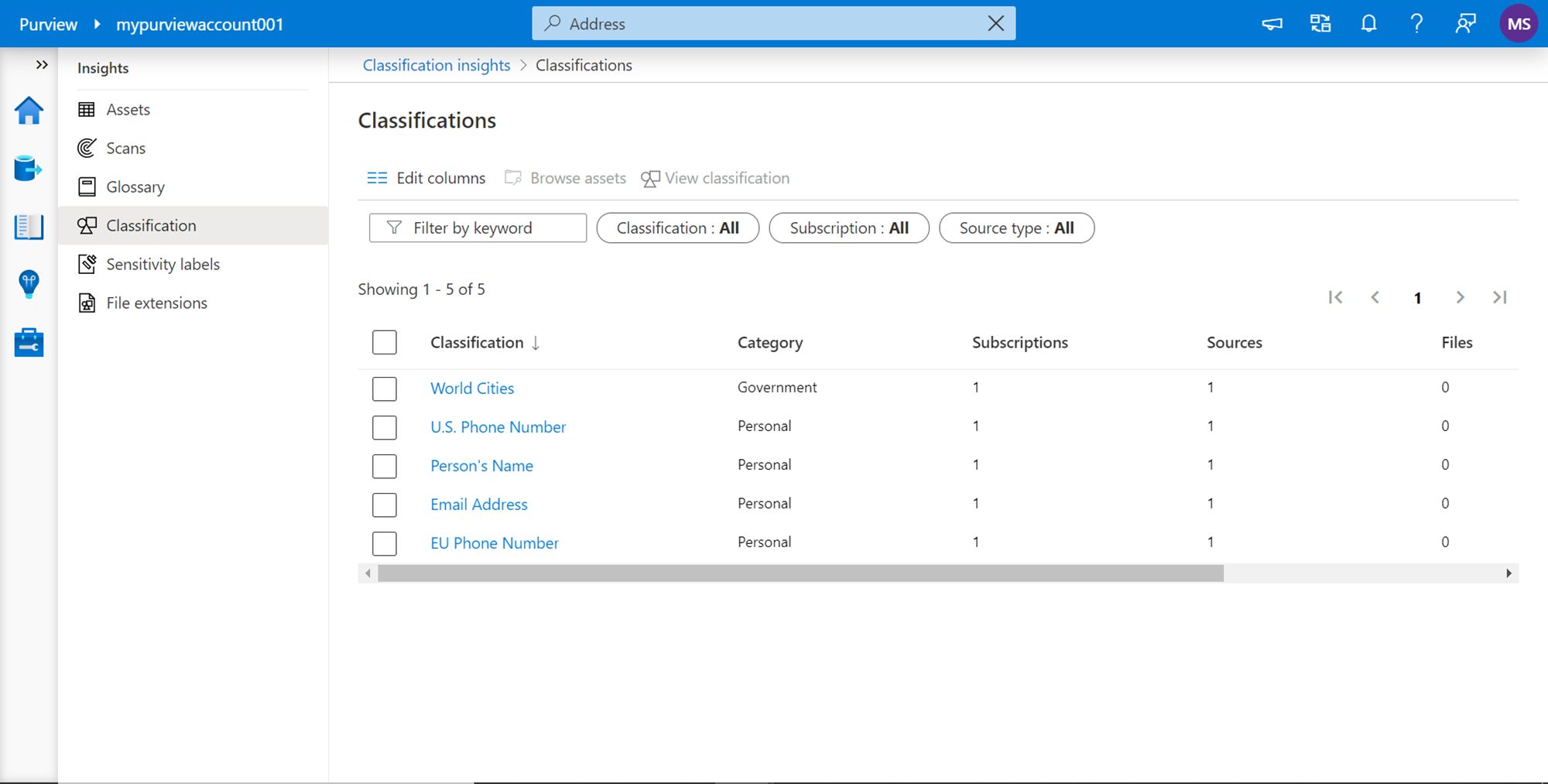The height and width of the screenshot is (784, 1548).
Task: Select the Email Address row checkbox
Action: point(384,505)
